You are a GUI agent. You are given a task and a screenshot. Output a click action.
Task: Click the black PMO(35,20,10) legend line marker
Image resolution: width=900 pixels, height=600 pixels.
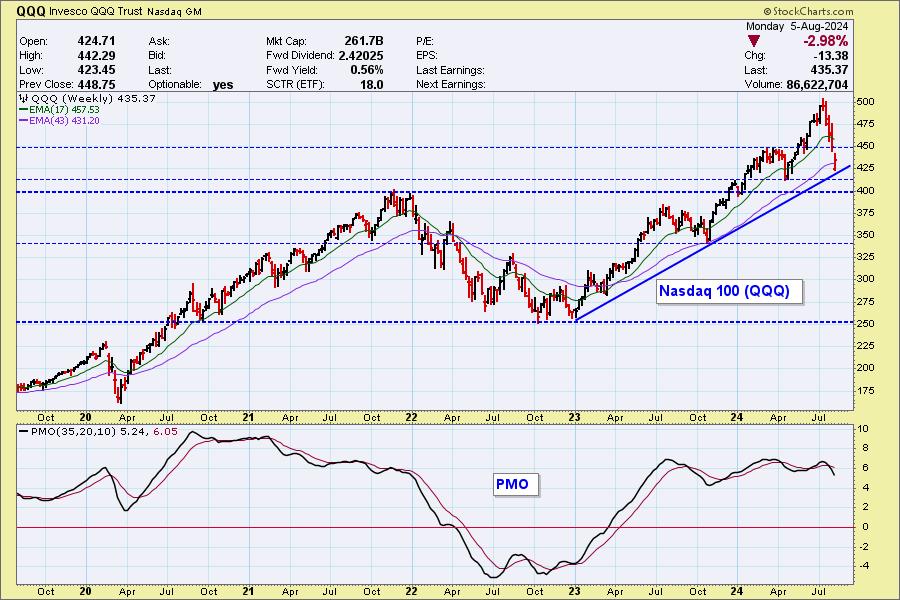click(24, 432)
